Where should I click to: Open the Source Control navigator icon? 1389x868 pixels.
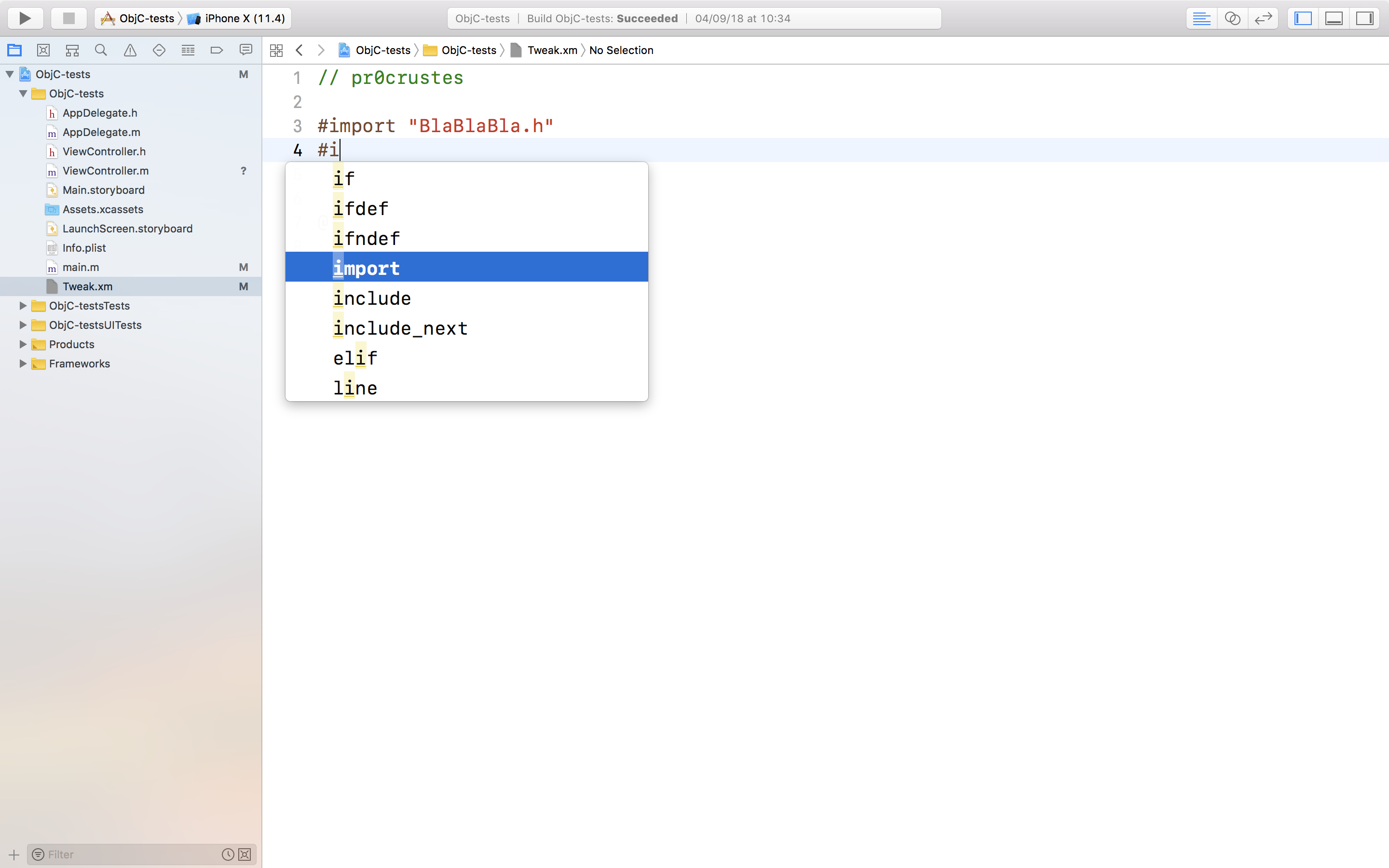[x=43, y=51]
